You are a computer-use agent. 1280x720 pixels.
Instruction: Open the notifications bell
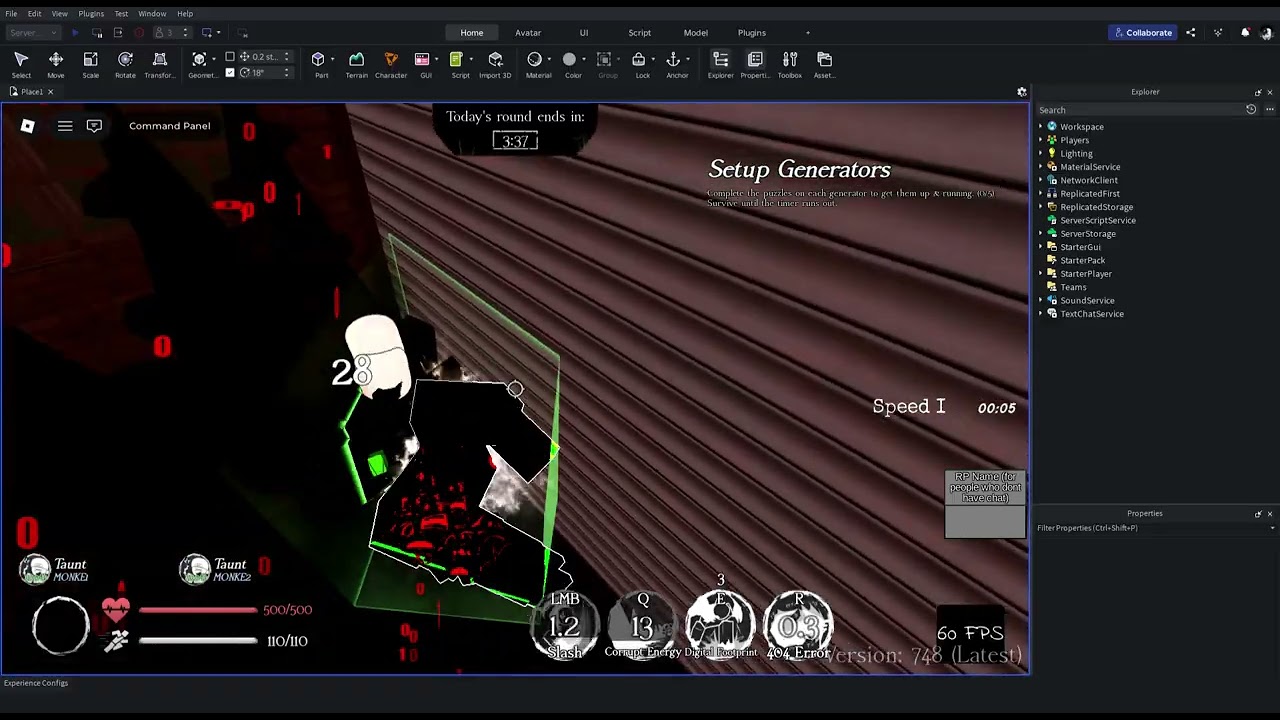click(x=1244, y=33)
